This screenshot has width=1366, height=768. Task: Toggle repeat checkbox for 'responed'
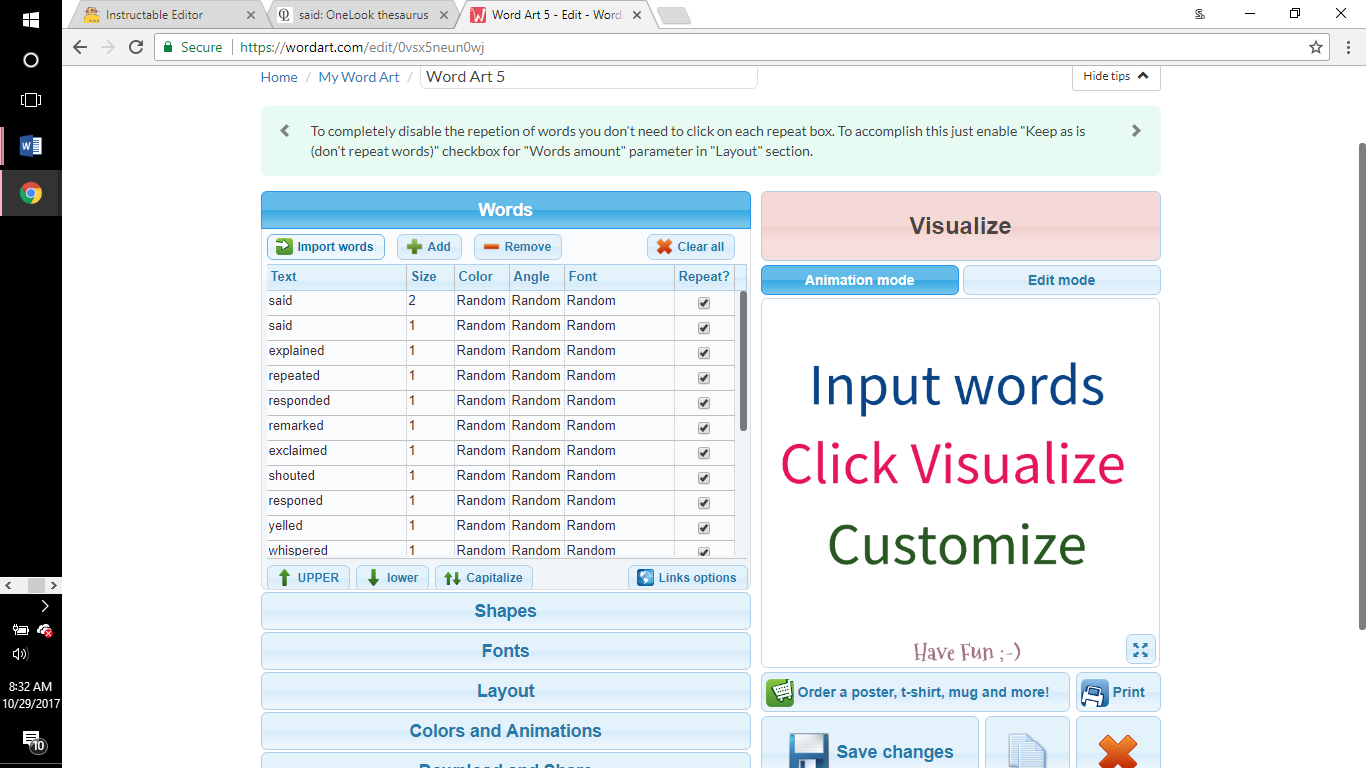tap(704, 503)
